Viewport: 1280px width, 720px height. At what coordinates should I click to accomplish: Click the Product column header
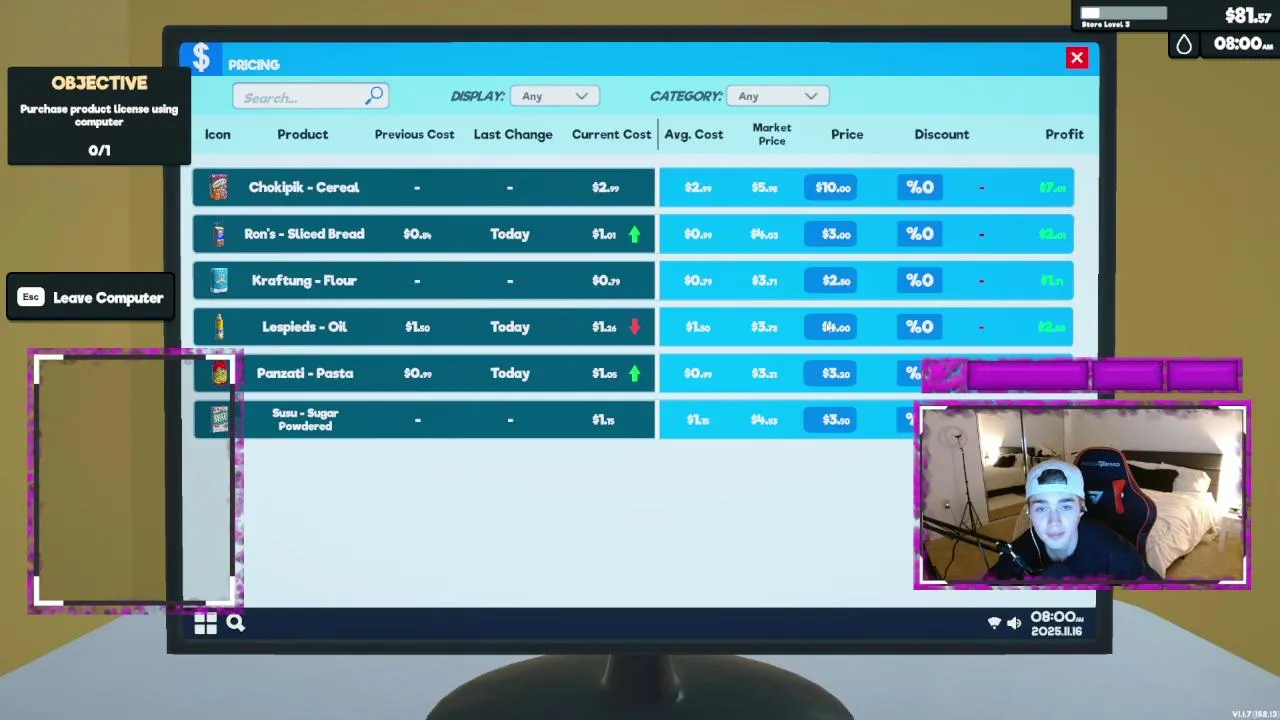[x=303, y=134]
